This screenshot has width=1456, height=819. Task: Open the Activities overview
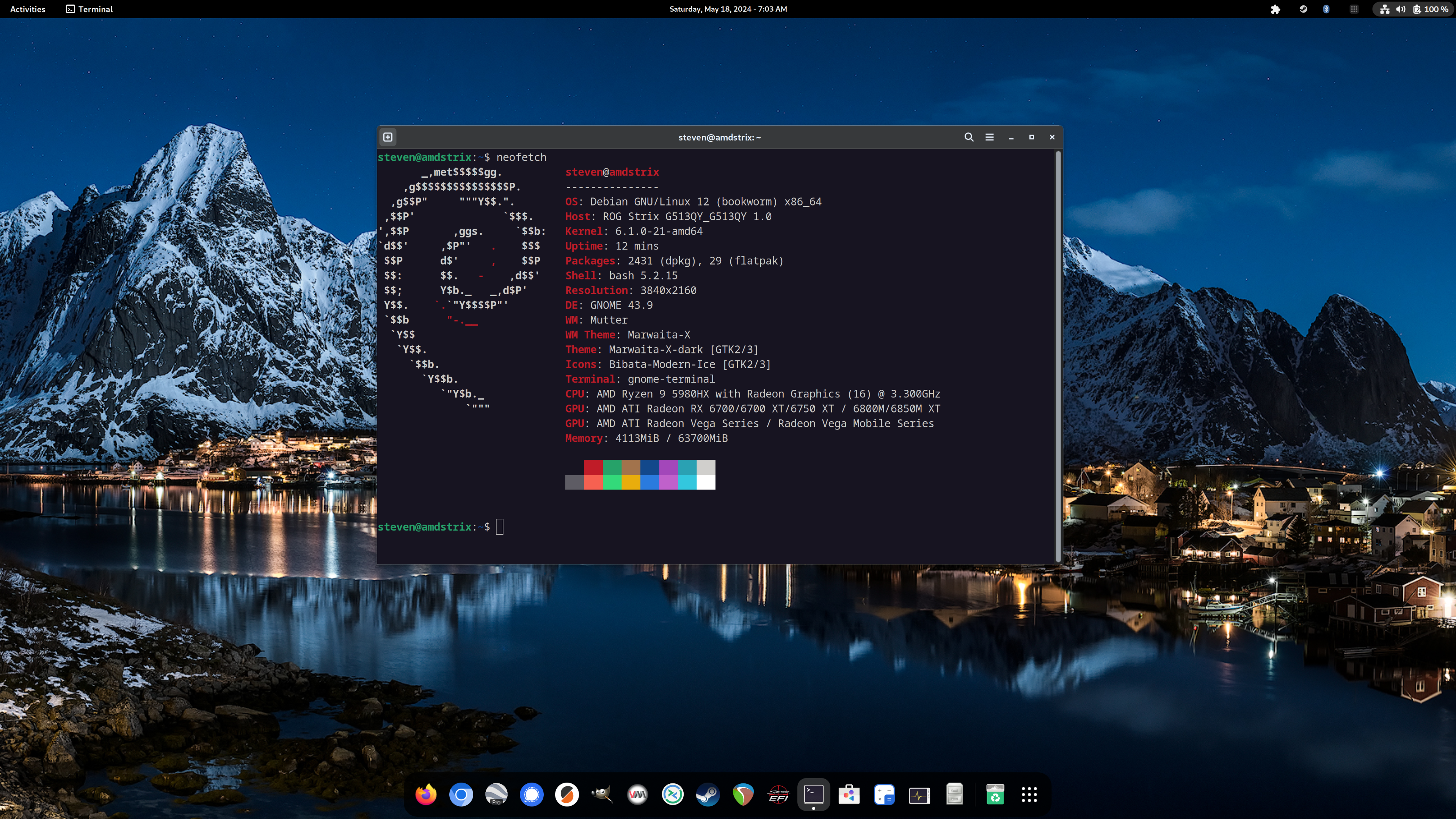(28, 9)
